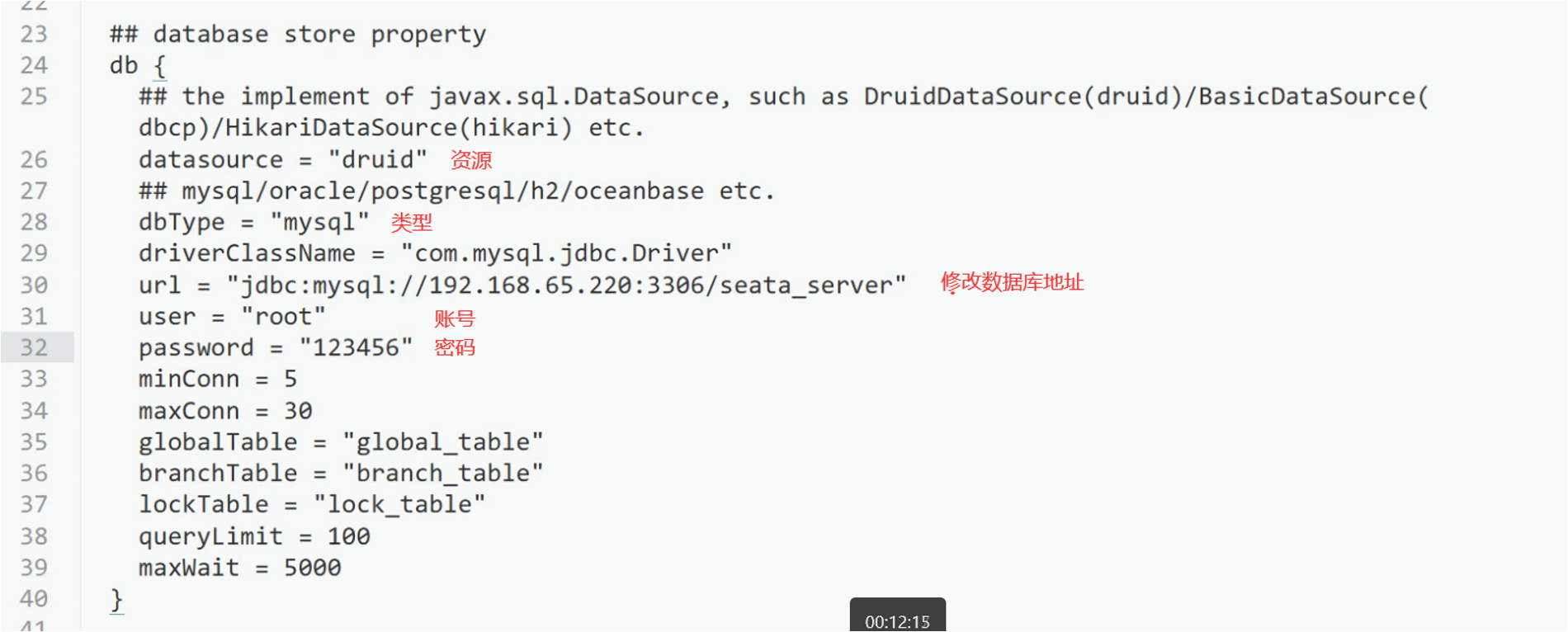Click the jdbc:mysql url string
This screenshot has height=632, width=1568.
coord(566,285)
